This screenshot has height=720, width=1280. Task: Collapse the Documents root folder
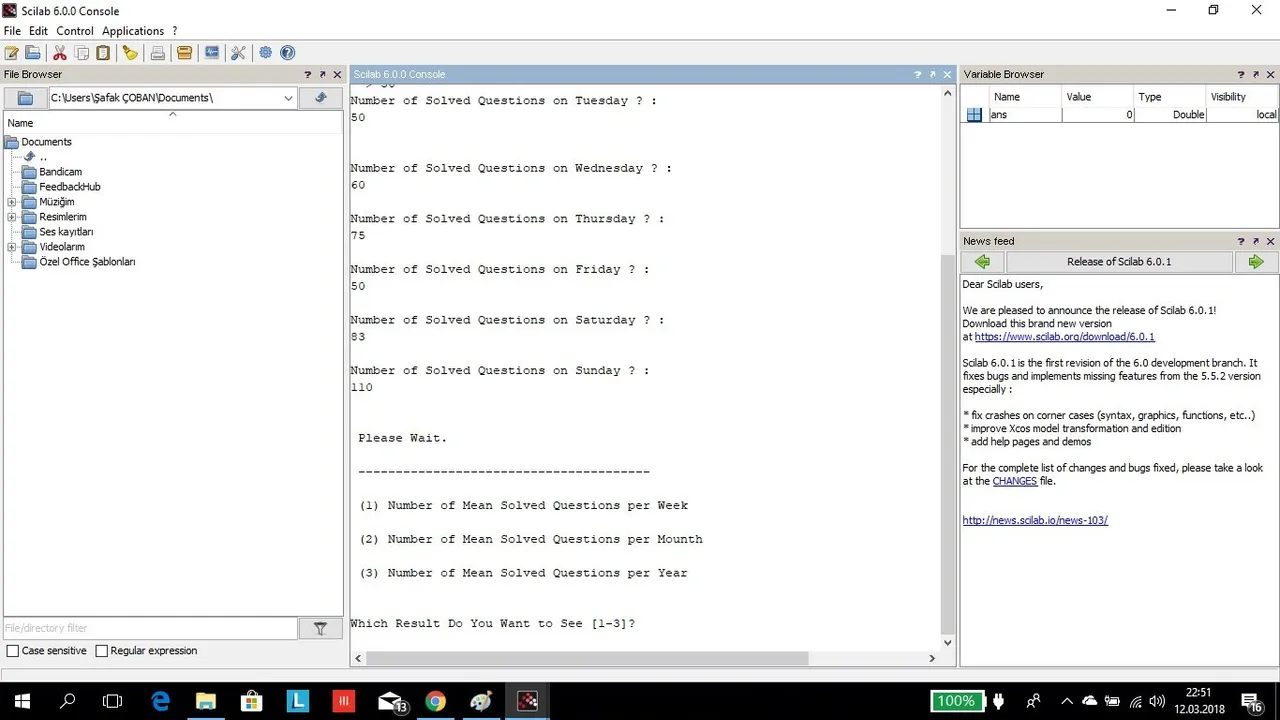click(x=12, y=142)
